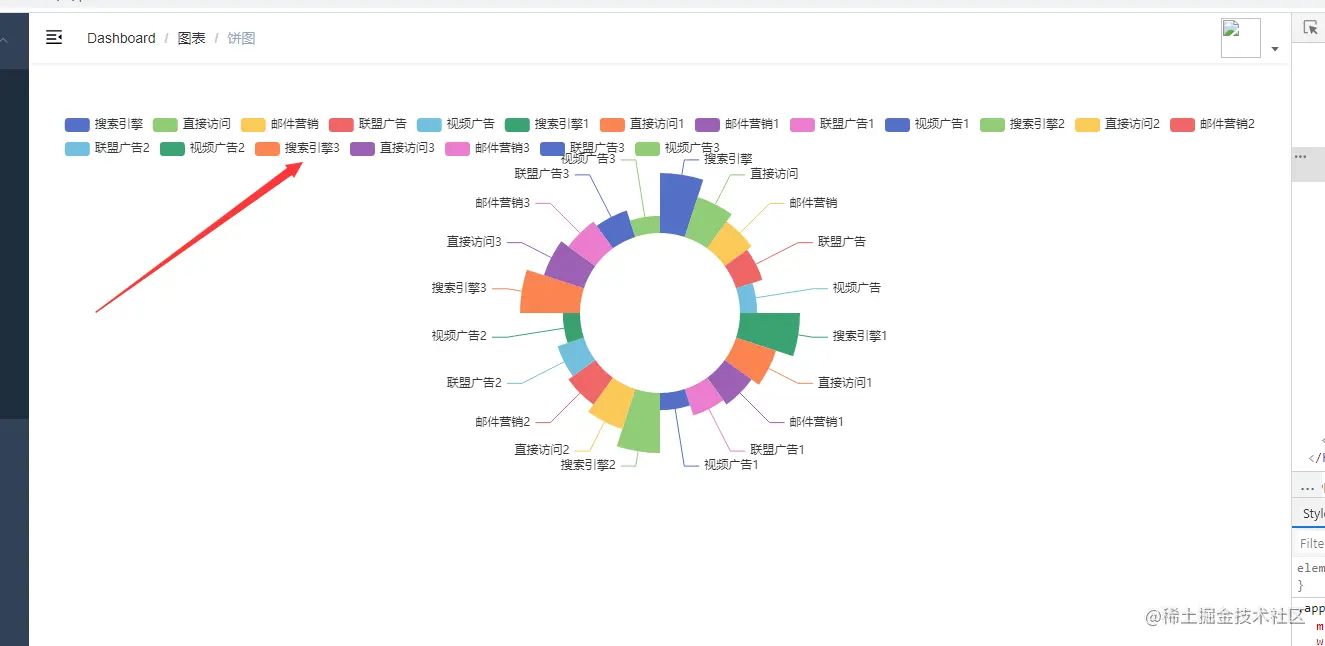Viewport: 1325px width, 646px height.
Task: Select the inspect-element icon in DevTools
Action: pos(1311,27)
